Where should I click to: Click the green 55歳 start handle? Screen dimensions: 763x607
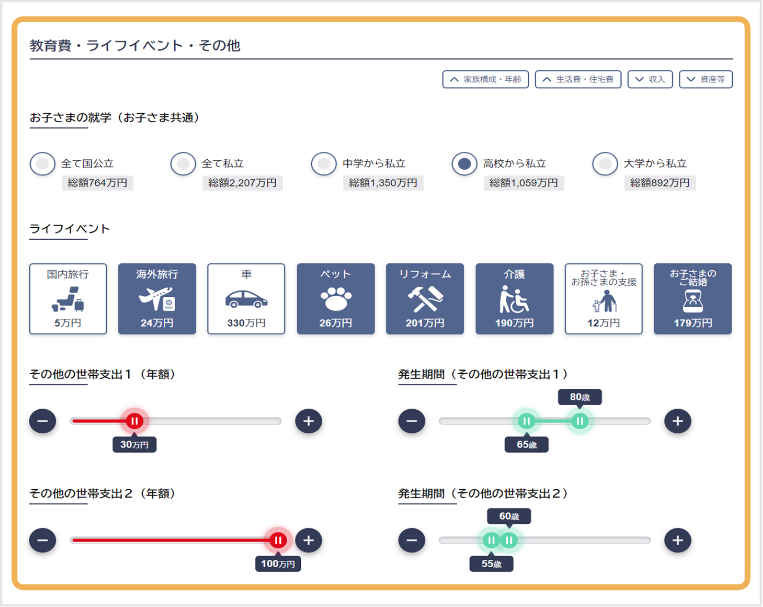click(491, 540)
